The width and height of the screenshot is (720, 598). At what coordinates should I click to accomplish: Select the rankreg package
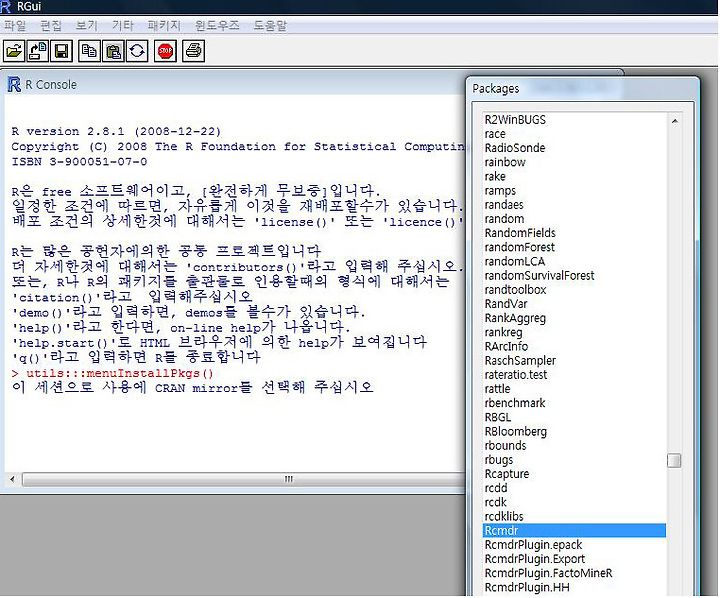tap(574, 333)
